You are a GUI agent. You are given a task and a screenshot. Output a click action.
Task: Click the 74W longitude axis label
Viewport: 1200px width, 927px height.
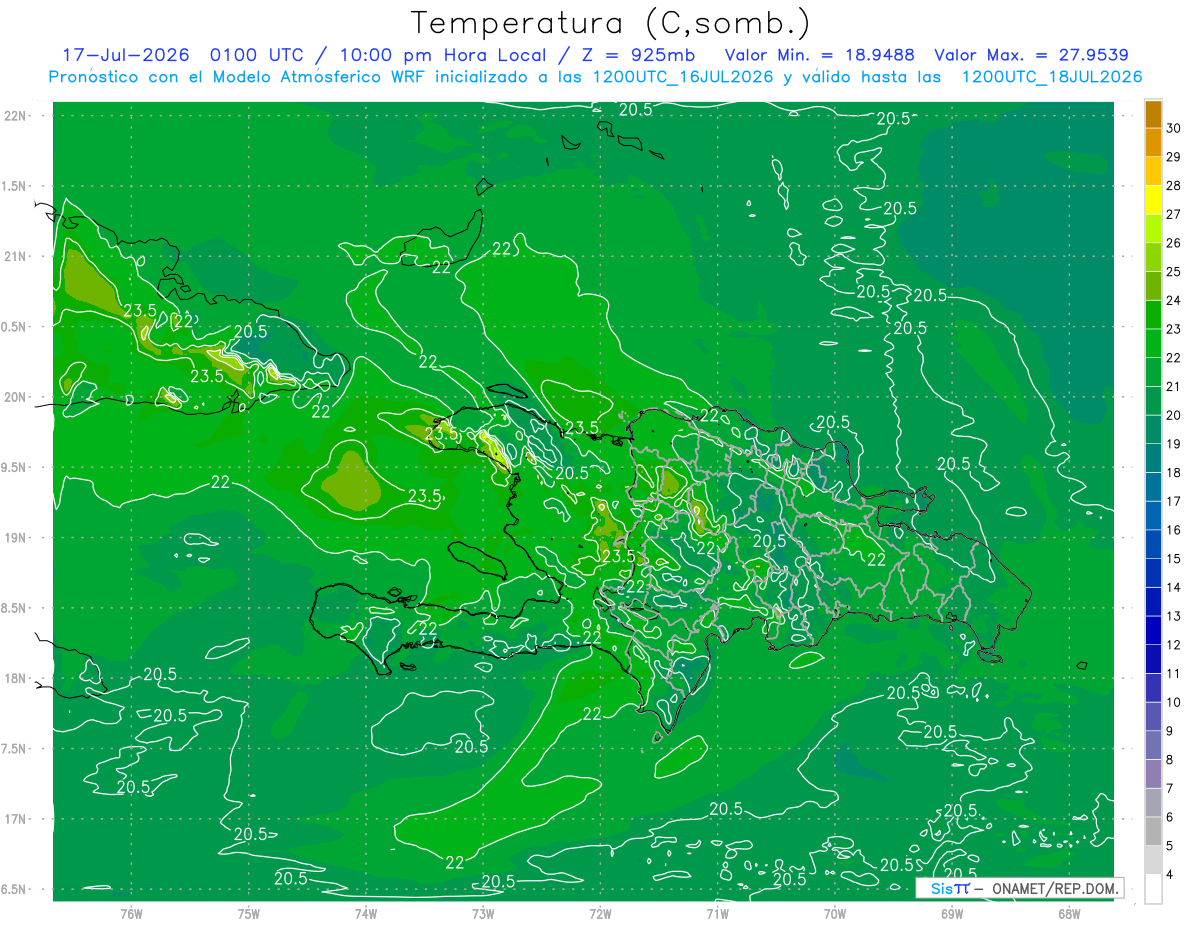click(x=366, y=913)
